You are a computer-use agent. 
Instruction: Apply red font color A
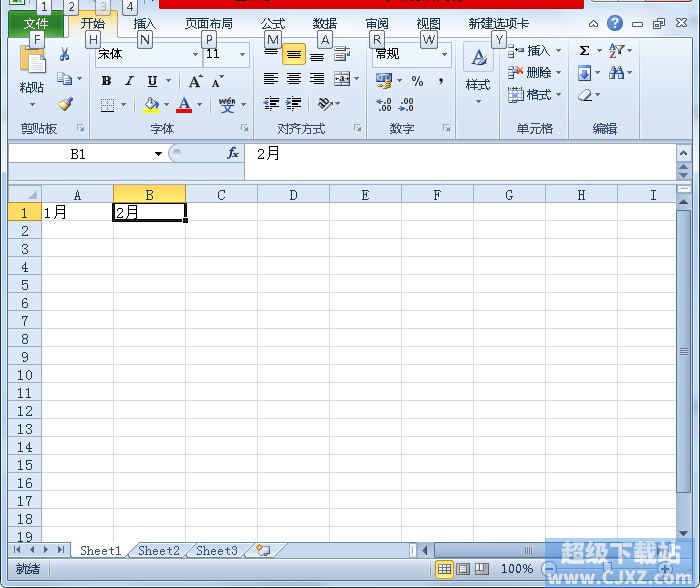184,105
